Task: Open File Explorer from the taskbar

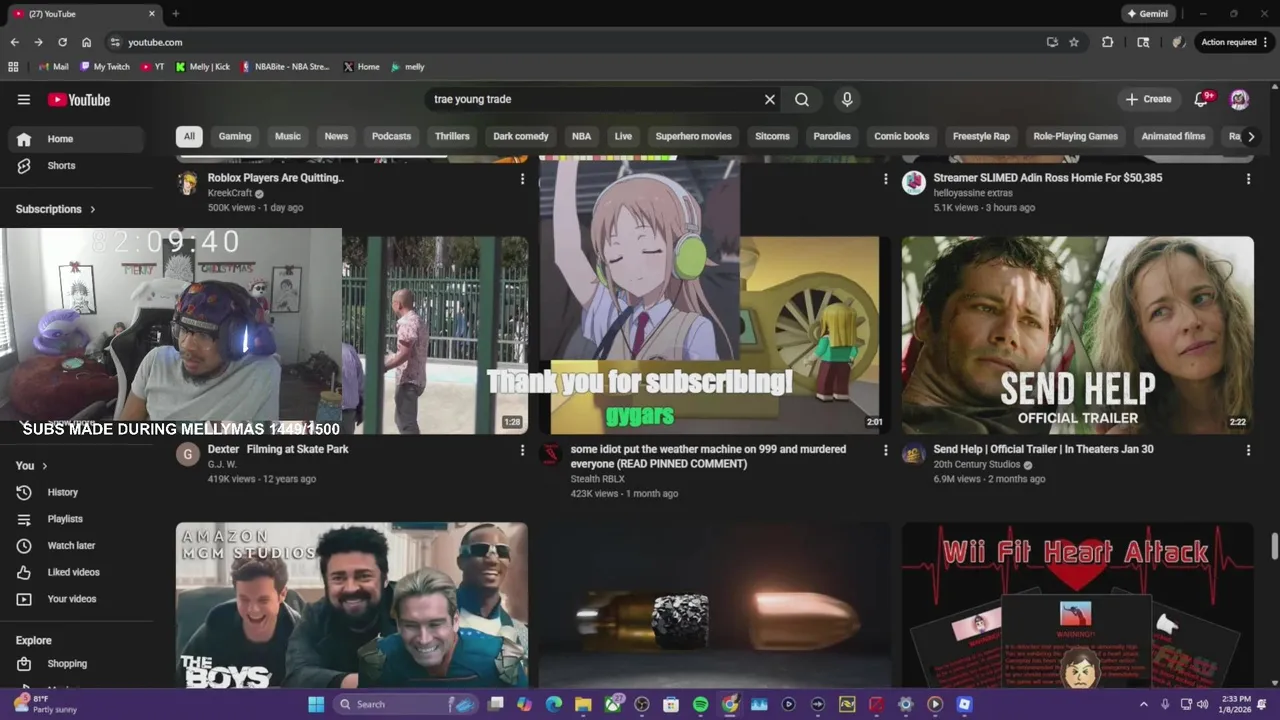Action: click(x=583, y=704)
